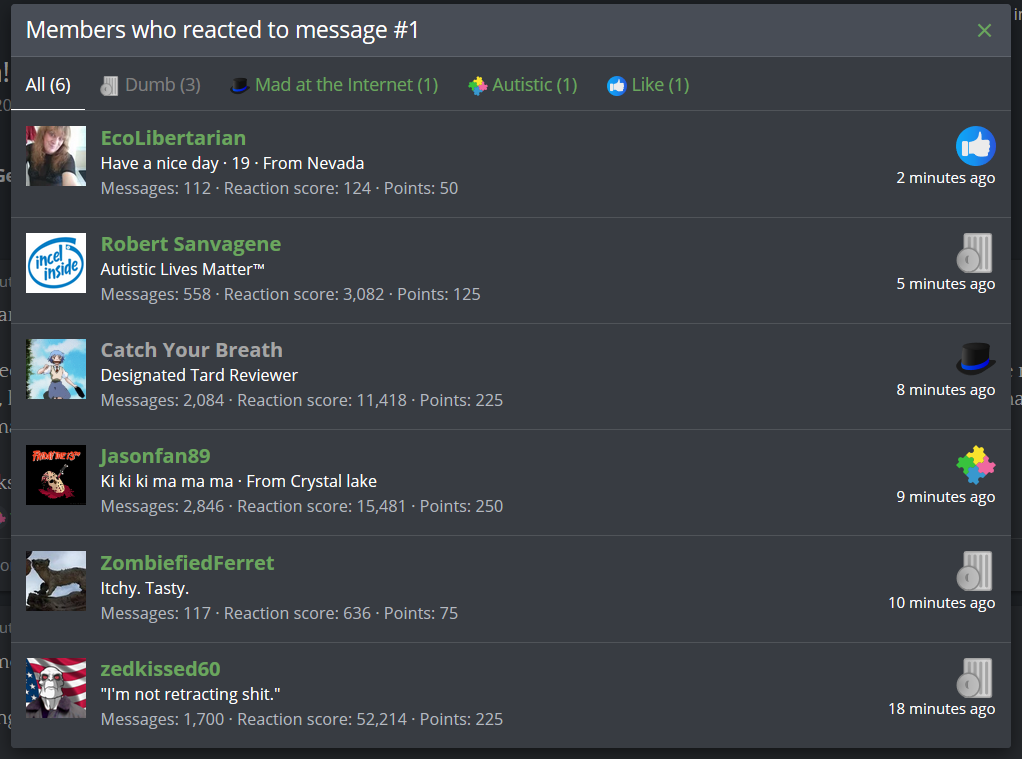Open zedkissed60's profile link
Viewport: 1022px width, 759px height.
click(160, 669)
